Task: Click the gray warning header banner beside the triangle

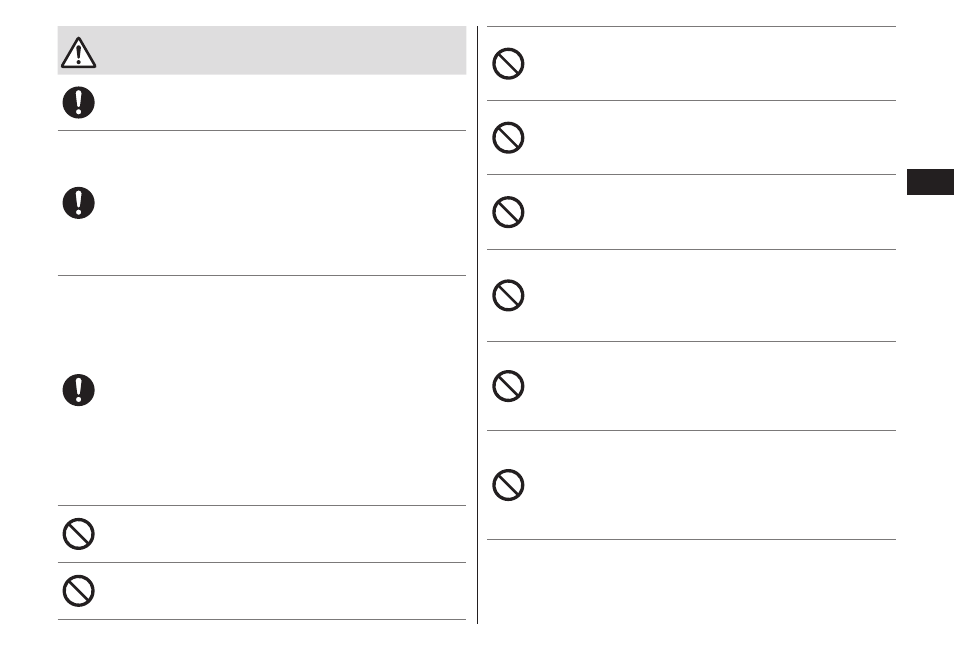Action: point(262,50)
